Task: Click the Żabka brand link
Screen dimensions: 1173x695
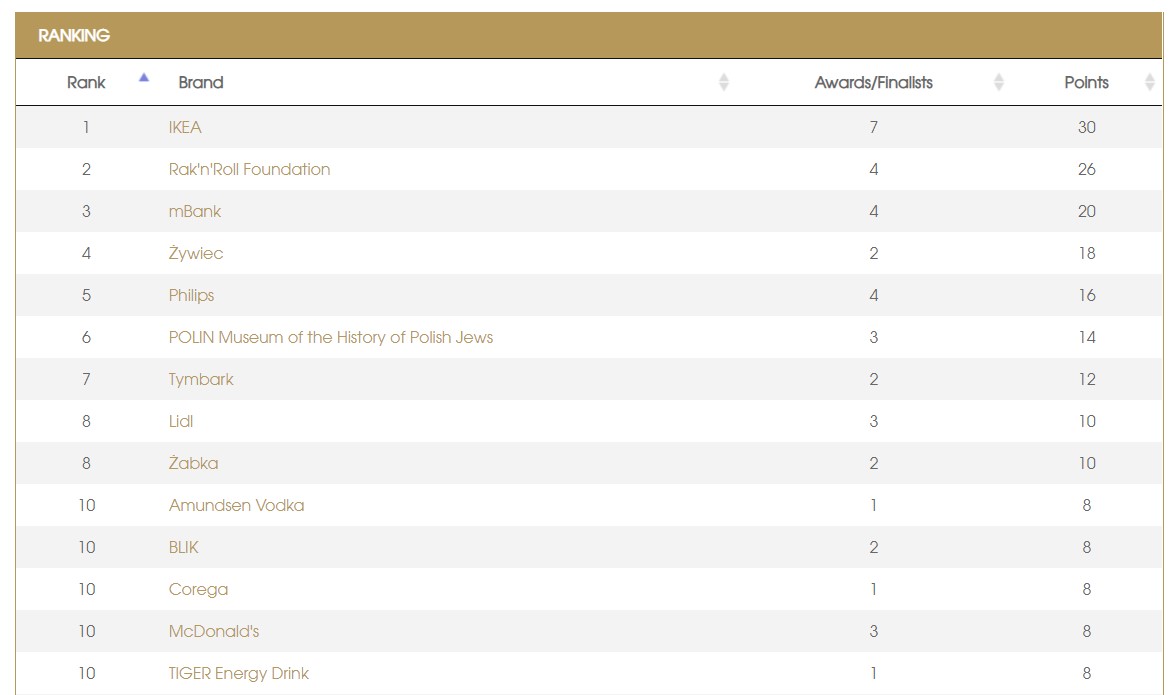Action: coord(193,464)
